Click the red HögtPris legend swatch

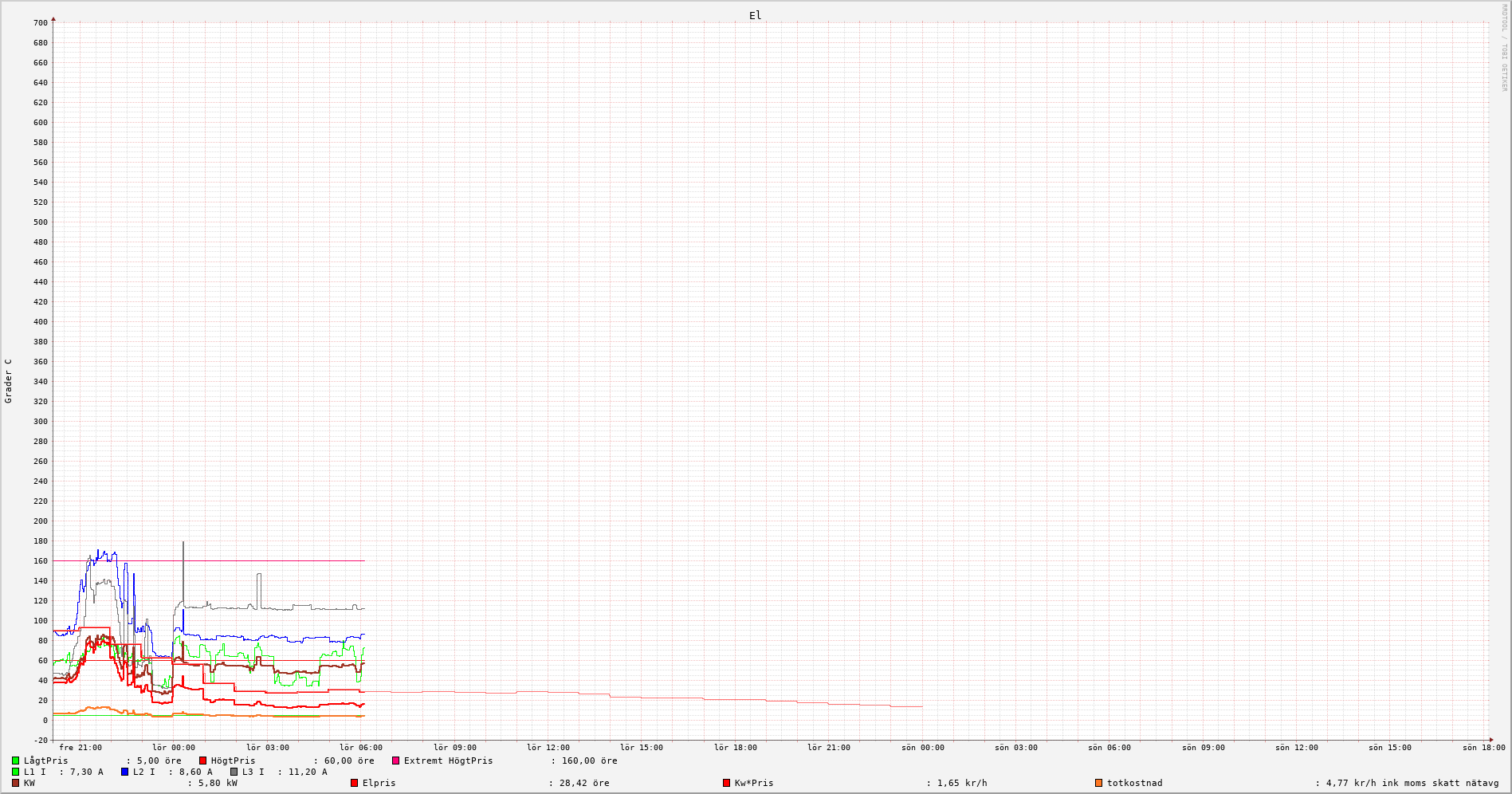[x=202, y=761]
